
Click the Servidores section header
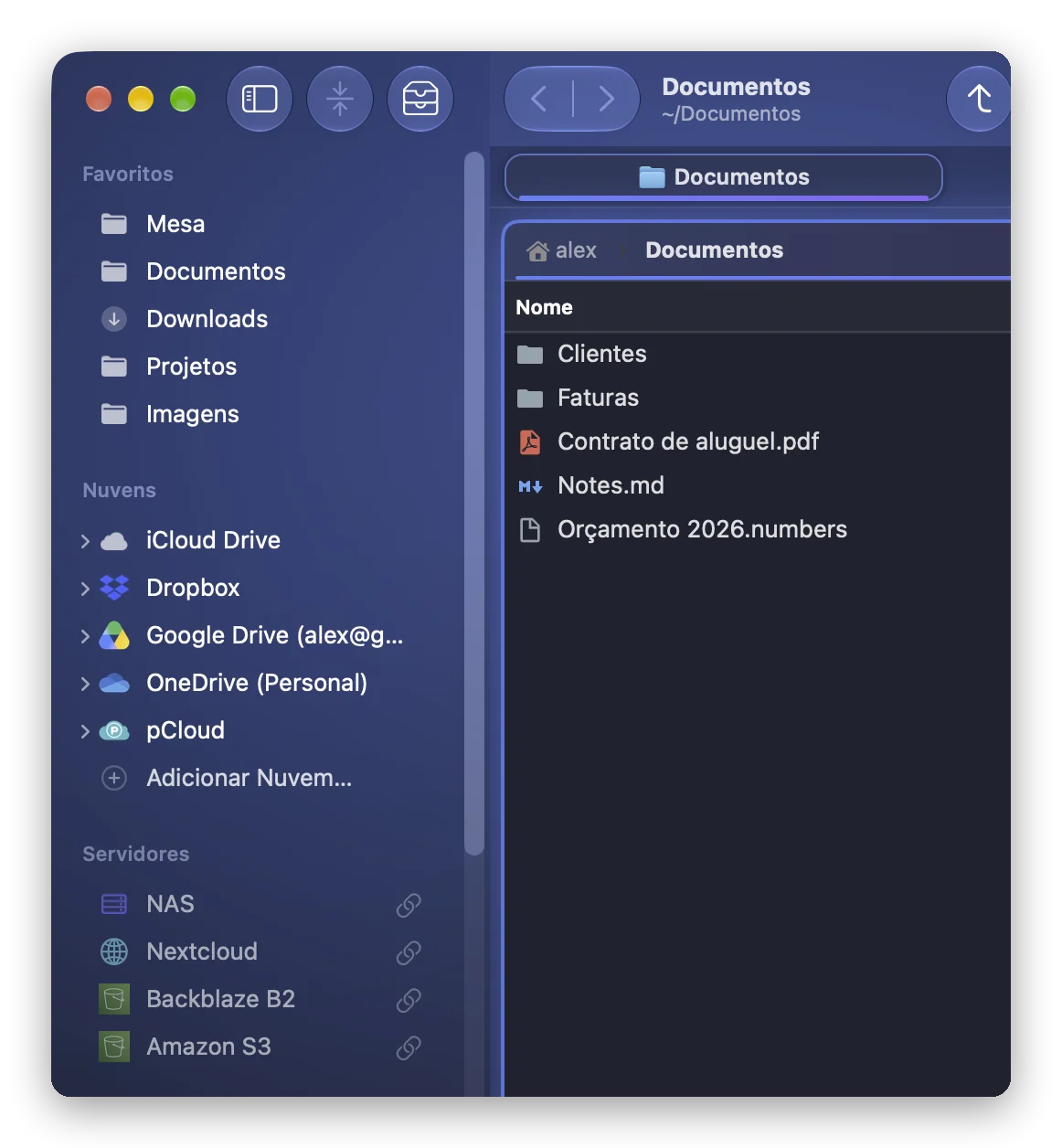pyautogui.click(x=135, y=854)
